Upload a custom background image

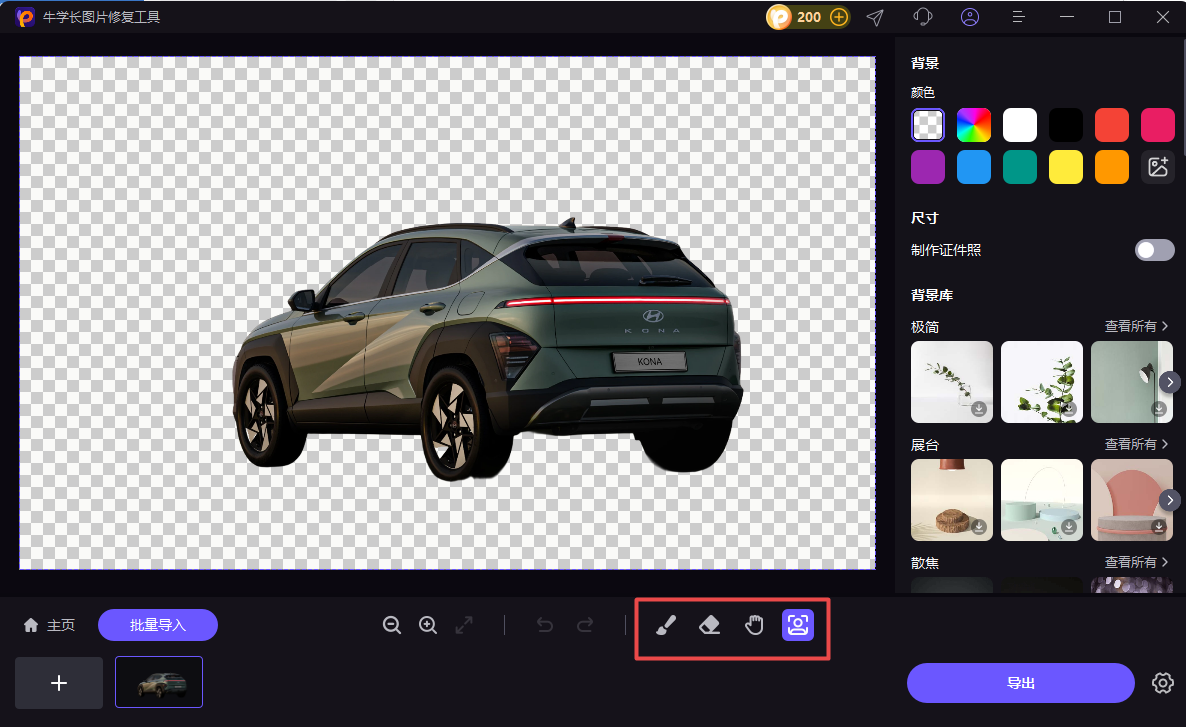(1157, 167)
